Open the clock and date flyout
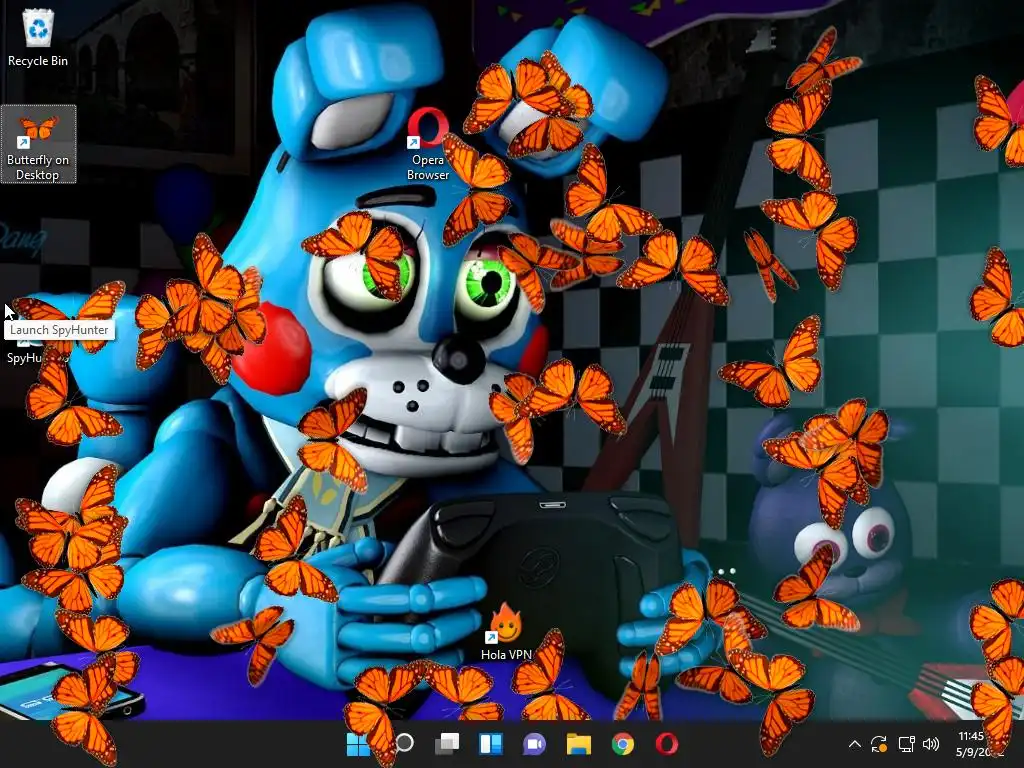The image size is (1024, 768). click(x=978, y=744)
